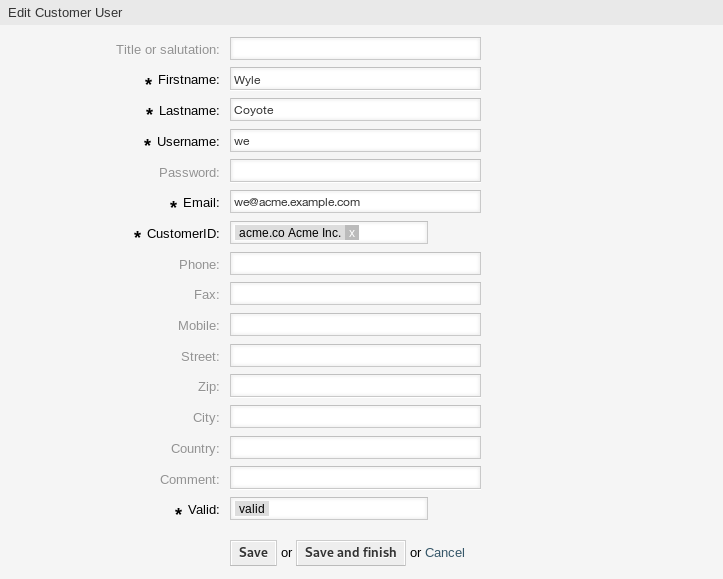Click the Phone input field
This screenshot has width=723, height=579.
[x=356, y=264]
